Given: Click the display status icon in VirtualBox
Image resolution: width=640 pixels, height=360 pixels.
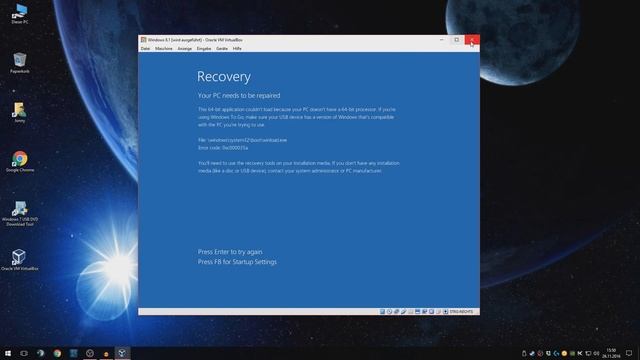Looking at the screenshot, I should 418,312.
